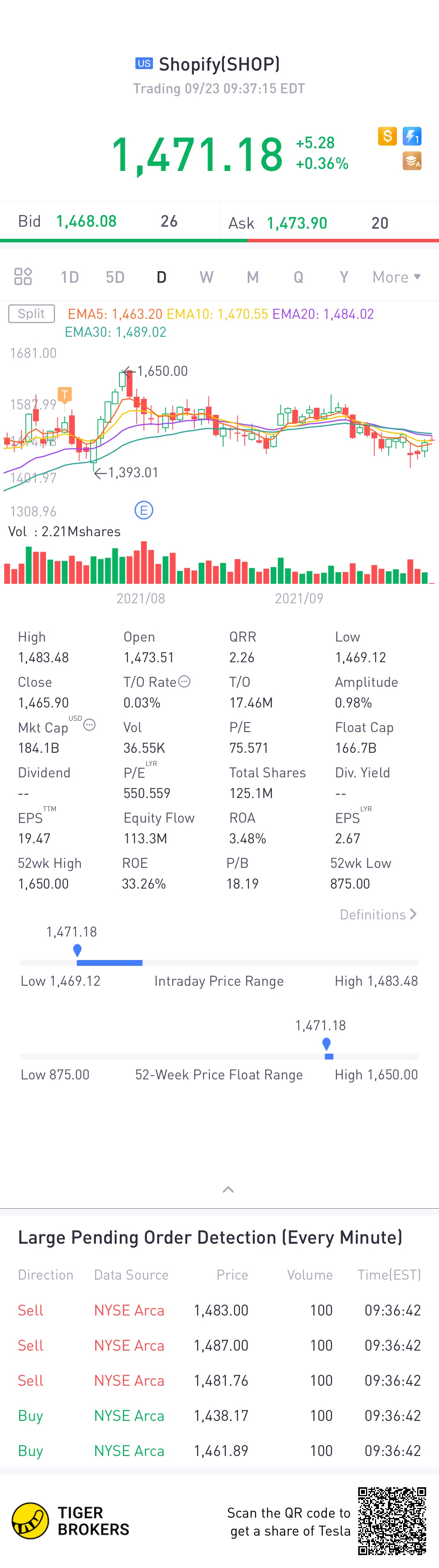The height and width of the screenshot is (1568, 439).
Task: Open T/O Rate info bubble icon
Action: pyautogui.click(x=185, y=681)
